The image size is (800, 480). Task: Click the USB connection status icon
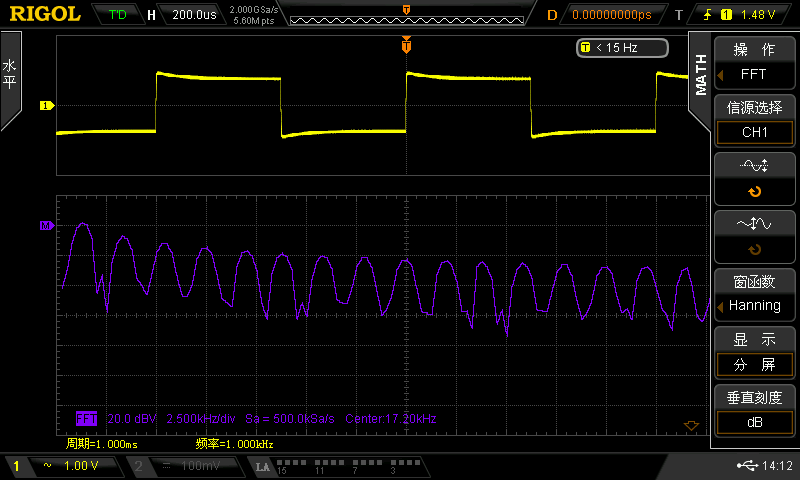(746, 466)
